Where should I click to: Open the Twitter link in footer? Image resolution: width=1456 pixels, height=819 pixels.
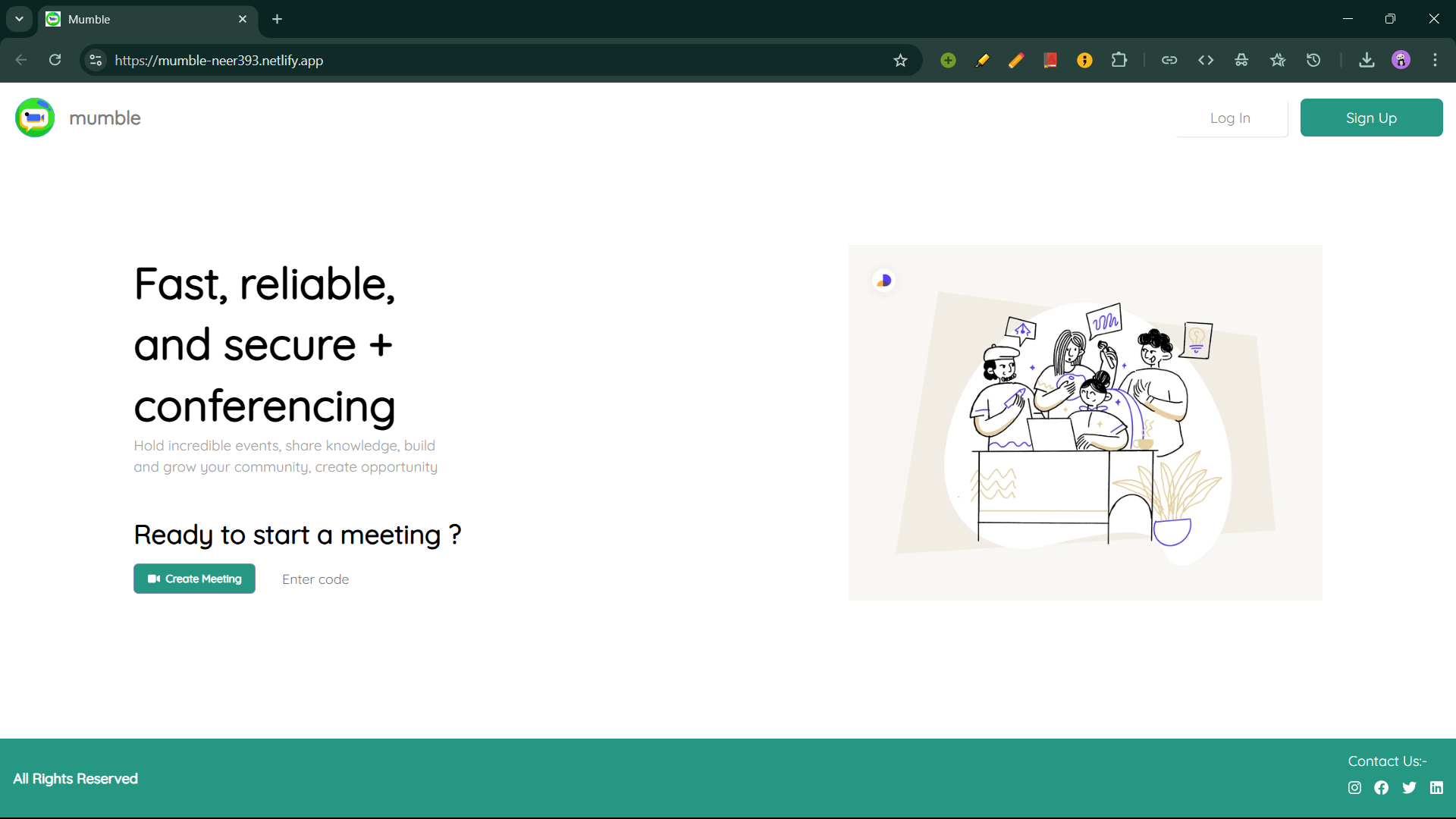[x=1409, y=788]
